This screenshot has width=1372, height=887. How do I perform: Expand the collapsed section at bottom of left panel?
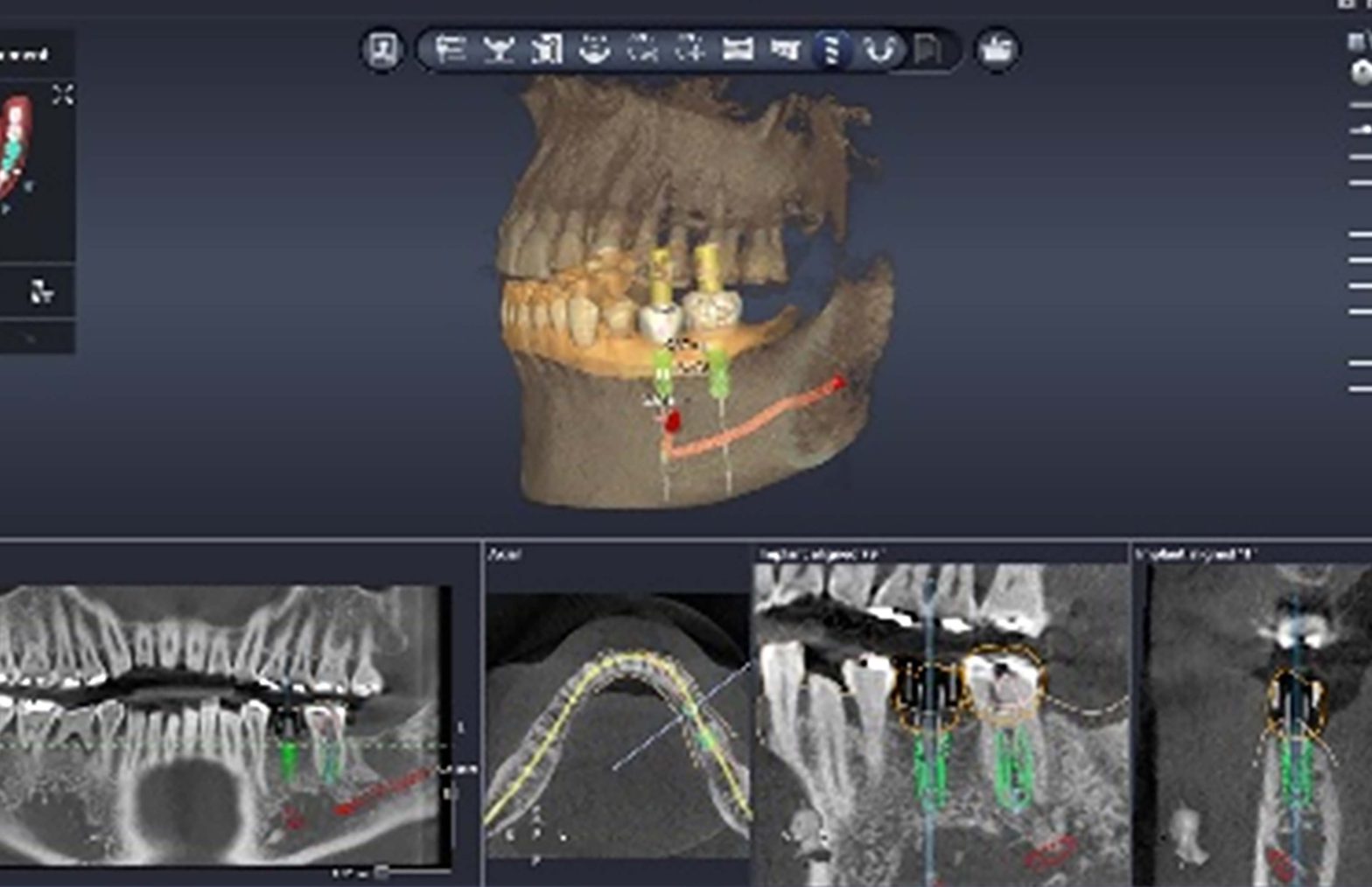pyautogui.click(x=31, y=338)
